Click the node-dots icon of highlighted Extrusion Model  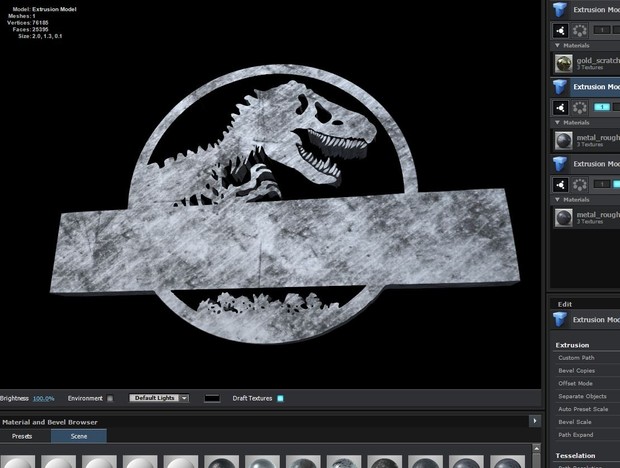[x=560, y=108]
